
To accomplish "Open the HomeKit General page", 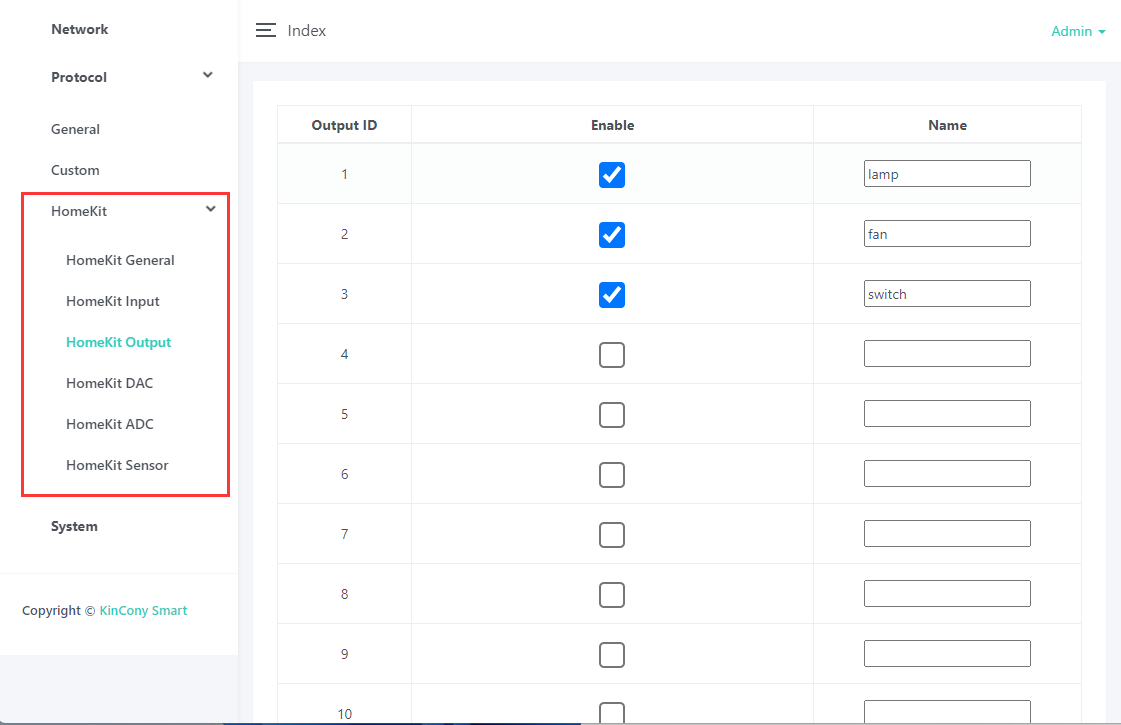I will 120,260.
